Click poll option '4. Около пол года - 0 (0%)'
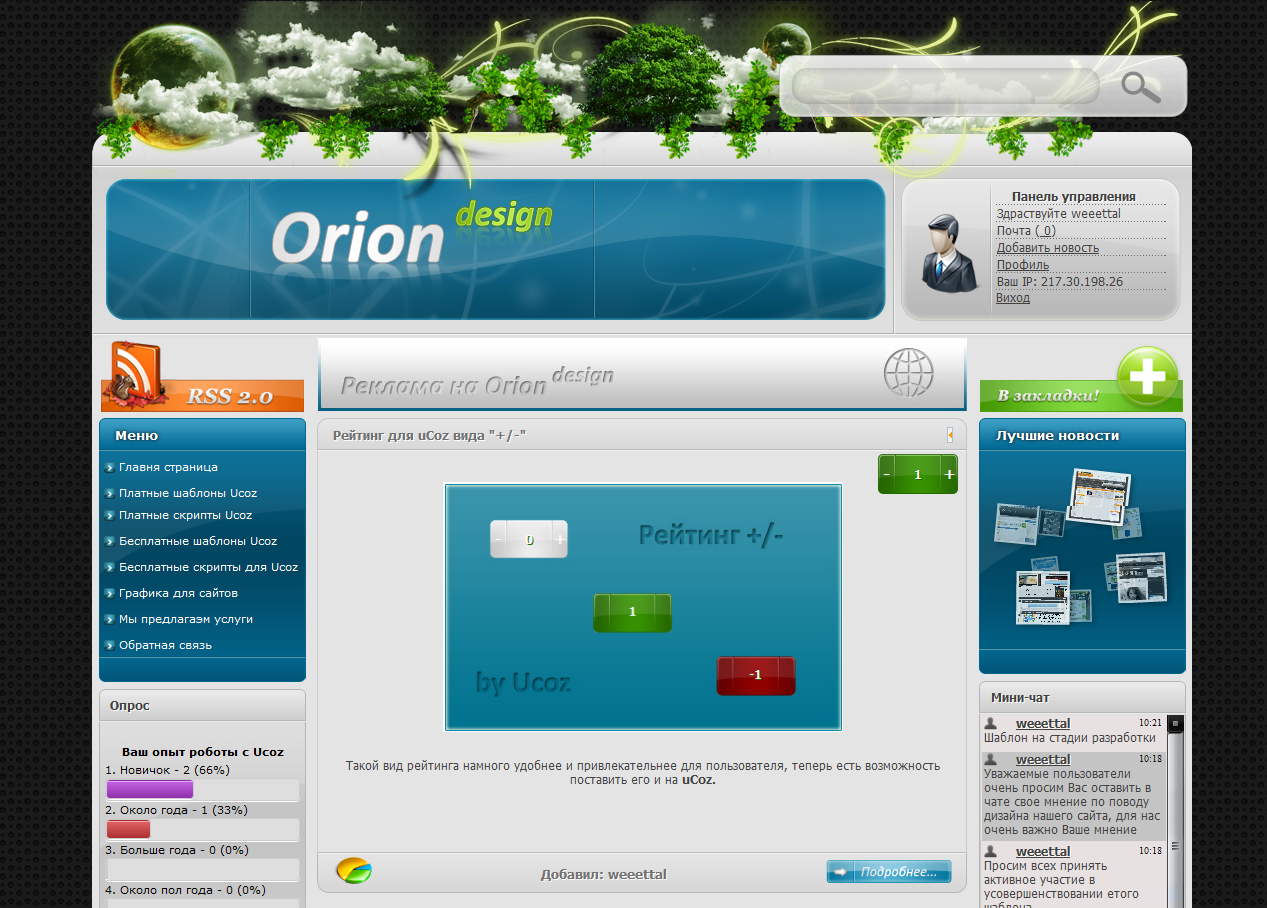 (x=185, y=890)
